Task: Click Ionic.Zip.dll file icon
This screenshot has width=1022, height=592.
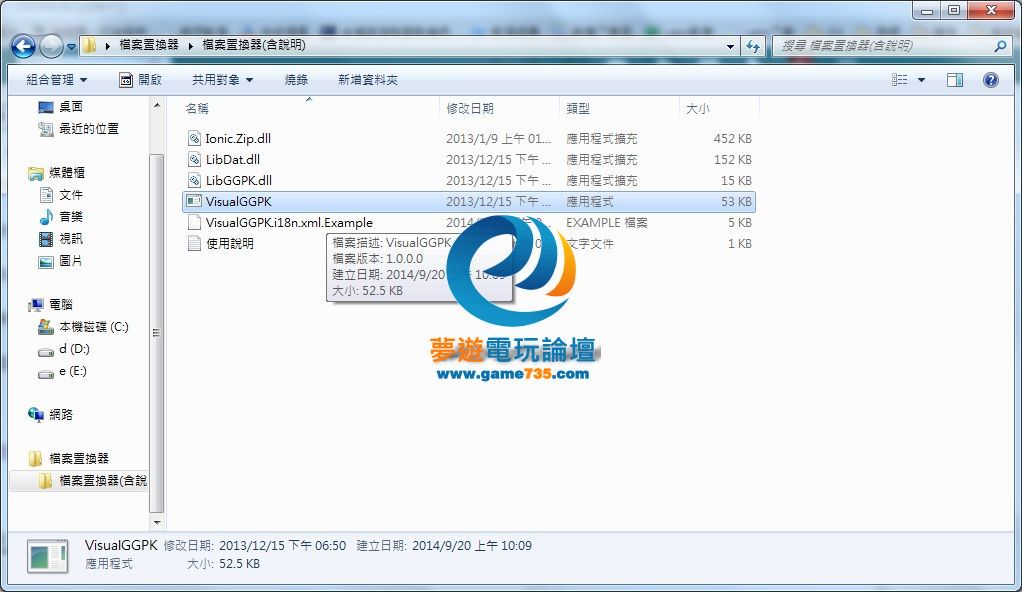Action: click(194, 138)
